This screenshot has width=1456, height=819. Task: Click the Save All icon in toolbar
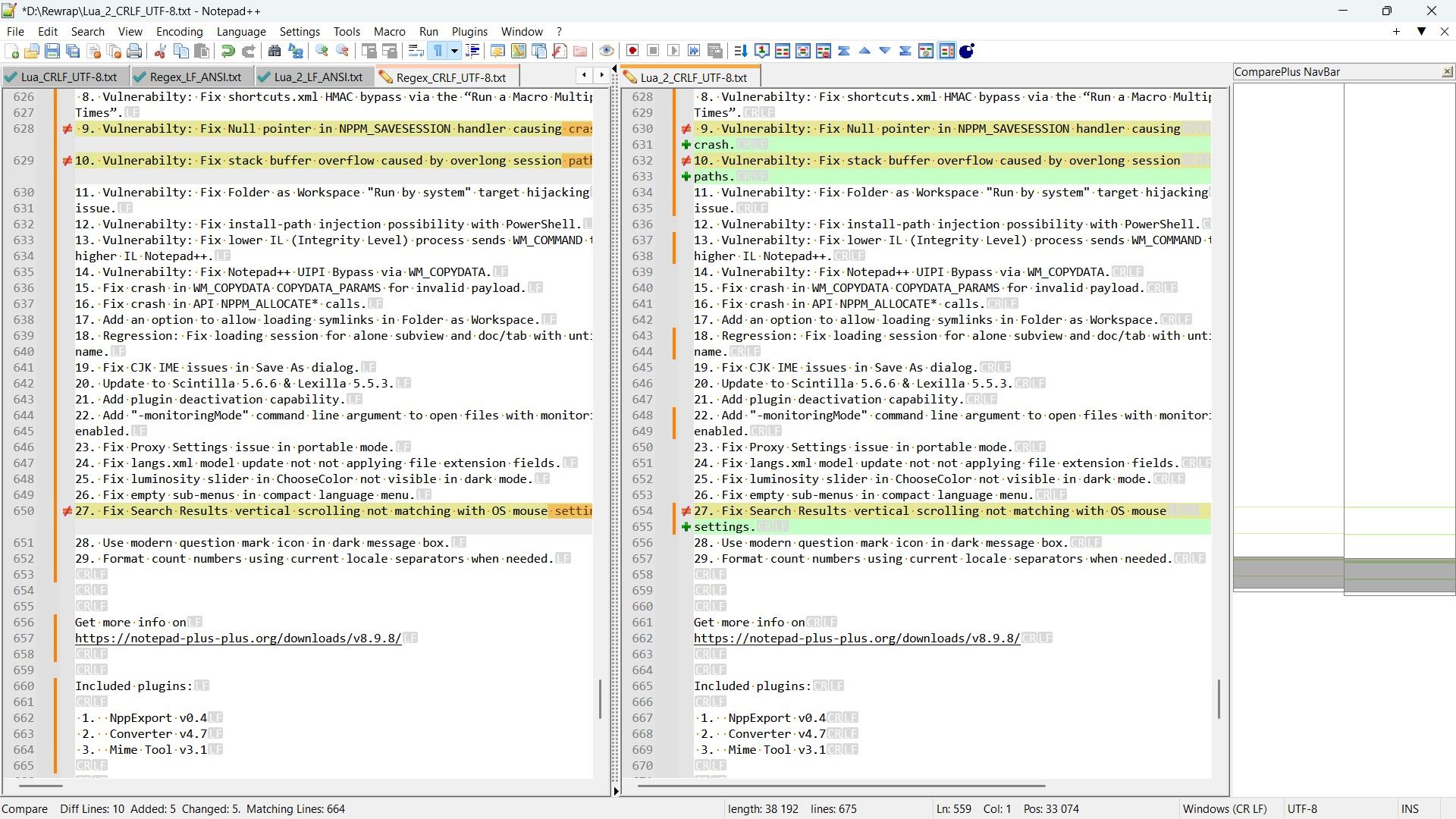[73, 51]
